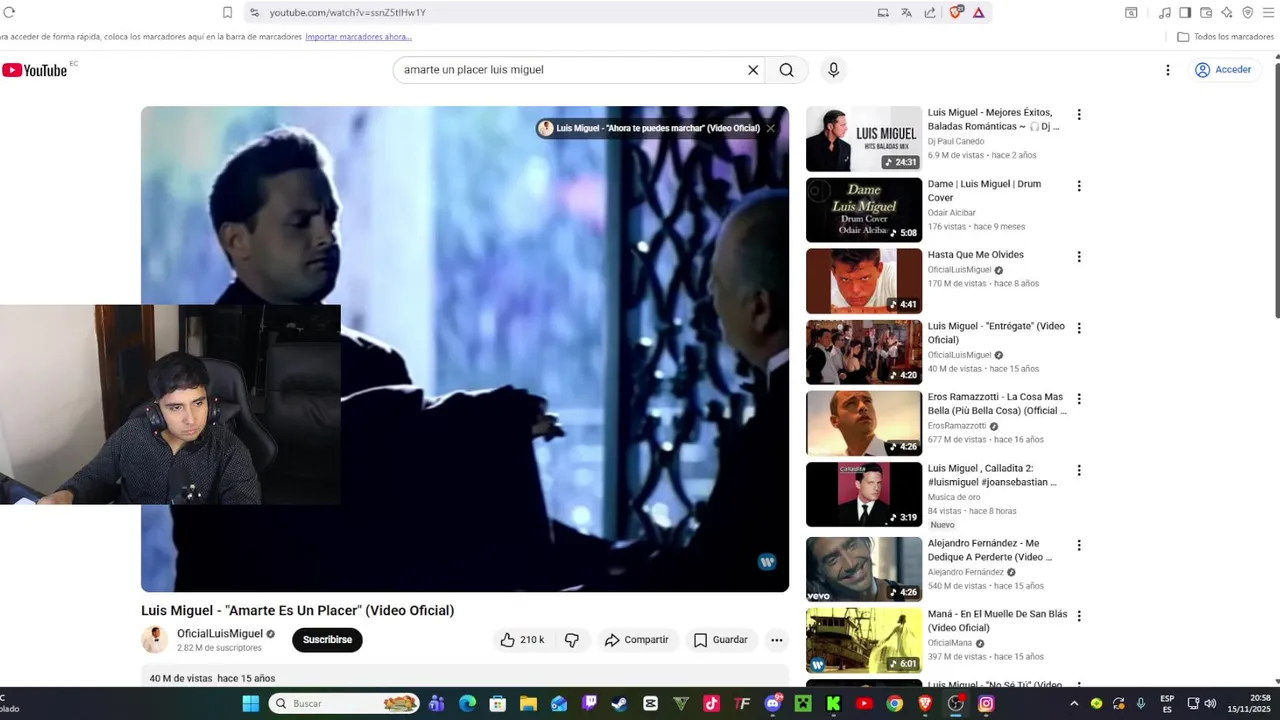Click the Acceder sign-in button
This screenshot has width=1280, height=720.
click(1223, 70)
